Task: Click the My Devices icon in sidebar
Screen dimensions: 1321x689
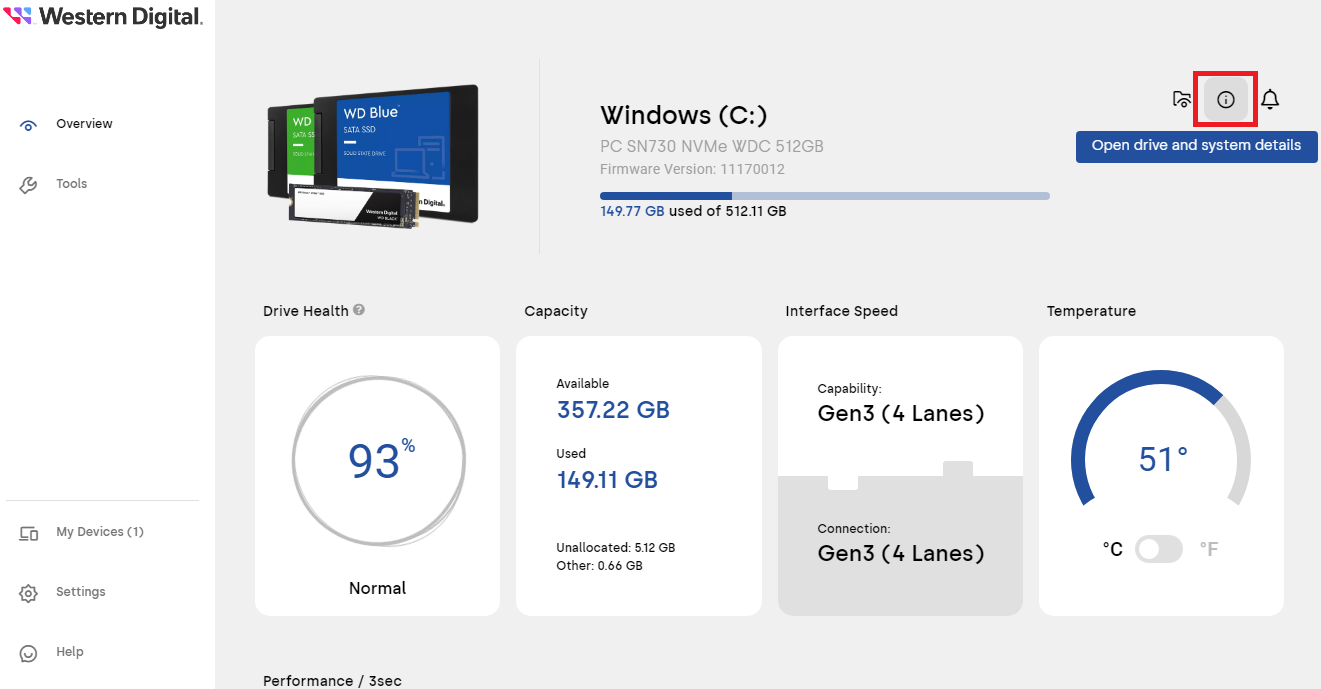Action: (28, 532)
